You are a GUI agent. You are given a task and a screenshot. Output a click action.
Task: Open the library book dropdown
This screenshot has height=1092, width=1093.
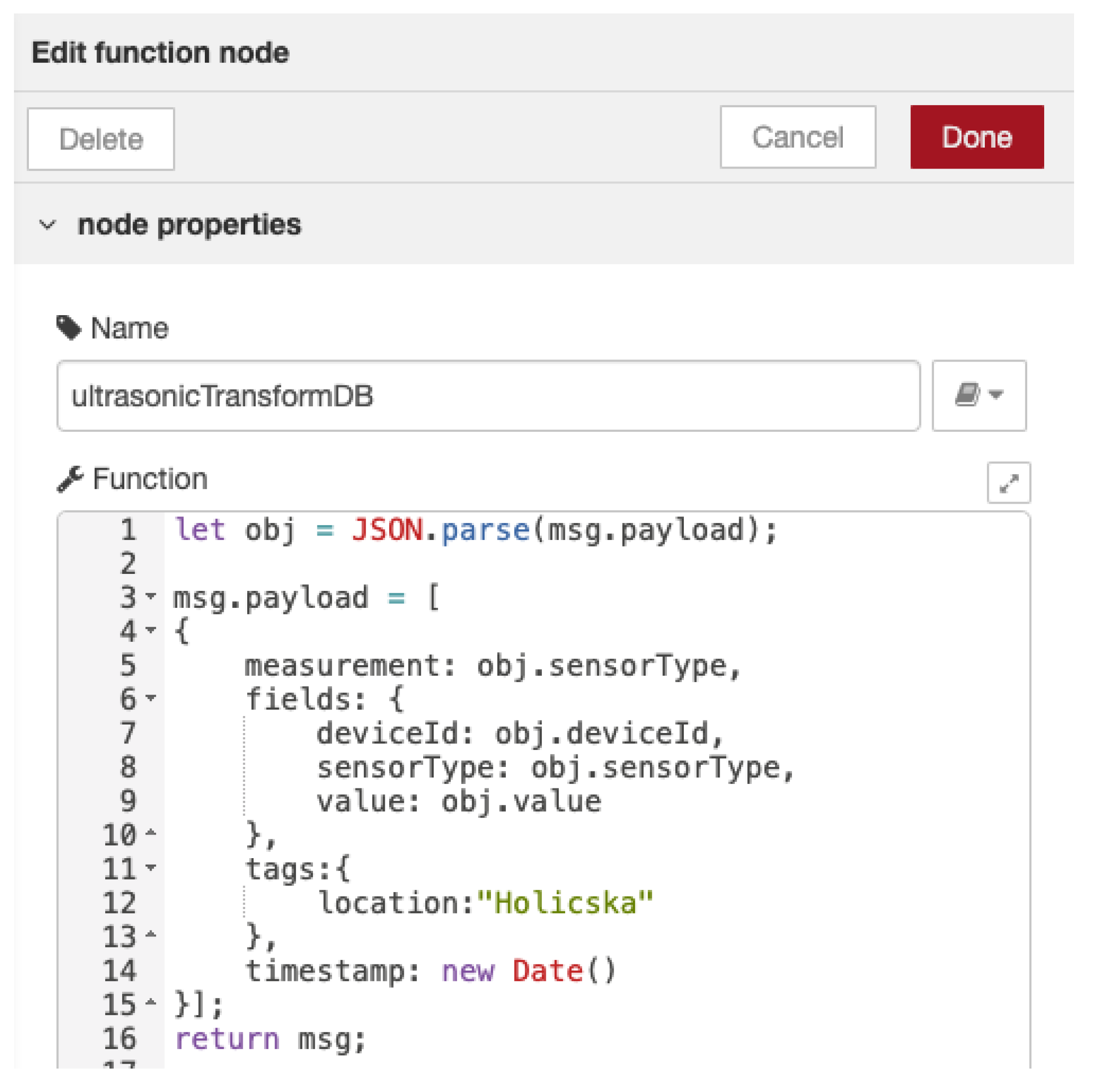pyautogui.click(x=979, y=395)
